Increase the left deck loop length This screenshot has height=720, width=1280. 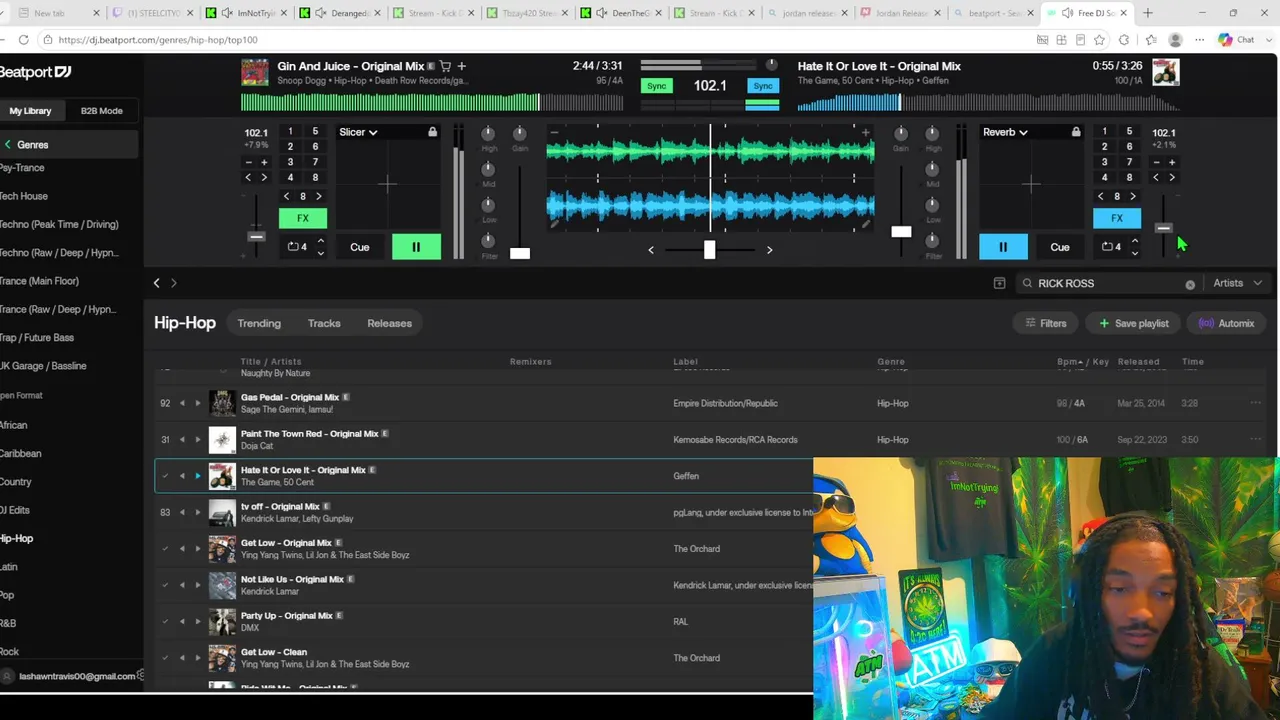tap(320, 240)
